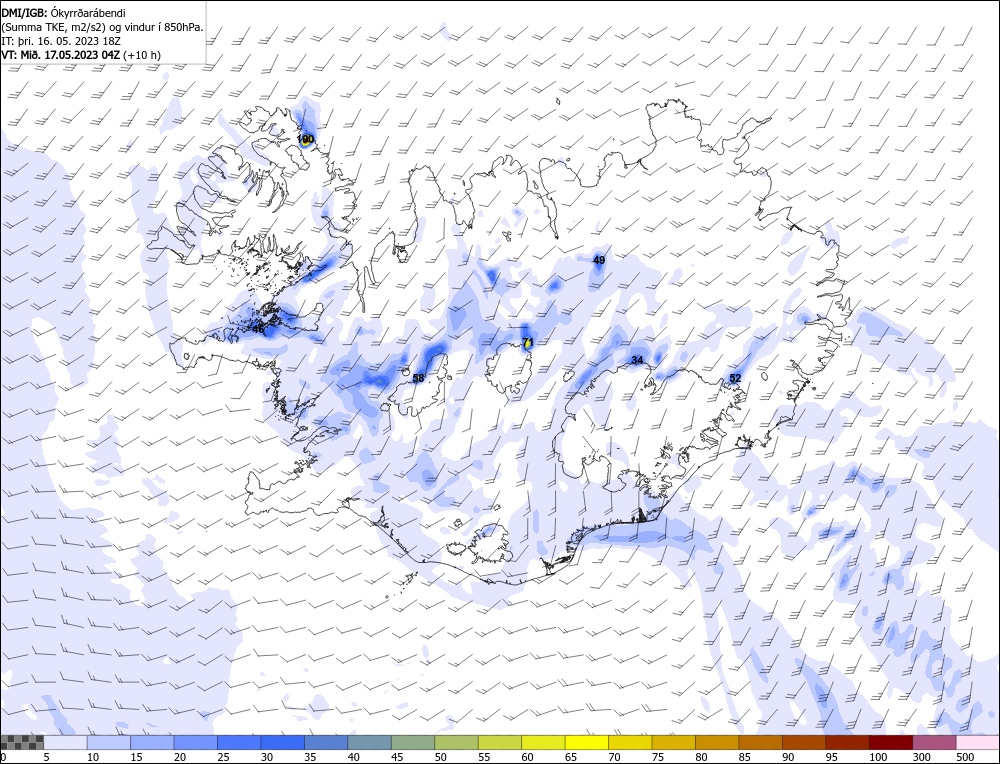Click the map value label 46

[x=258, y=330]
